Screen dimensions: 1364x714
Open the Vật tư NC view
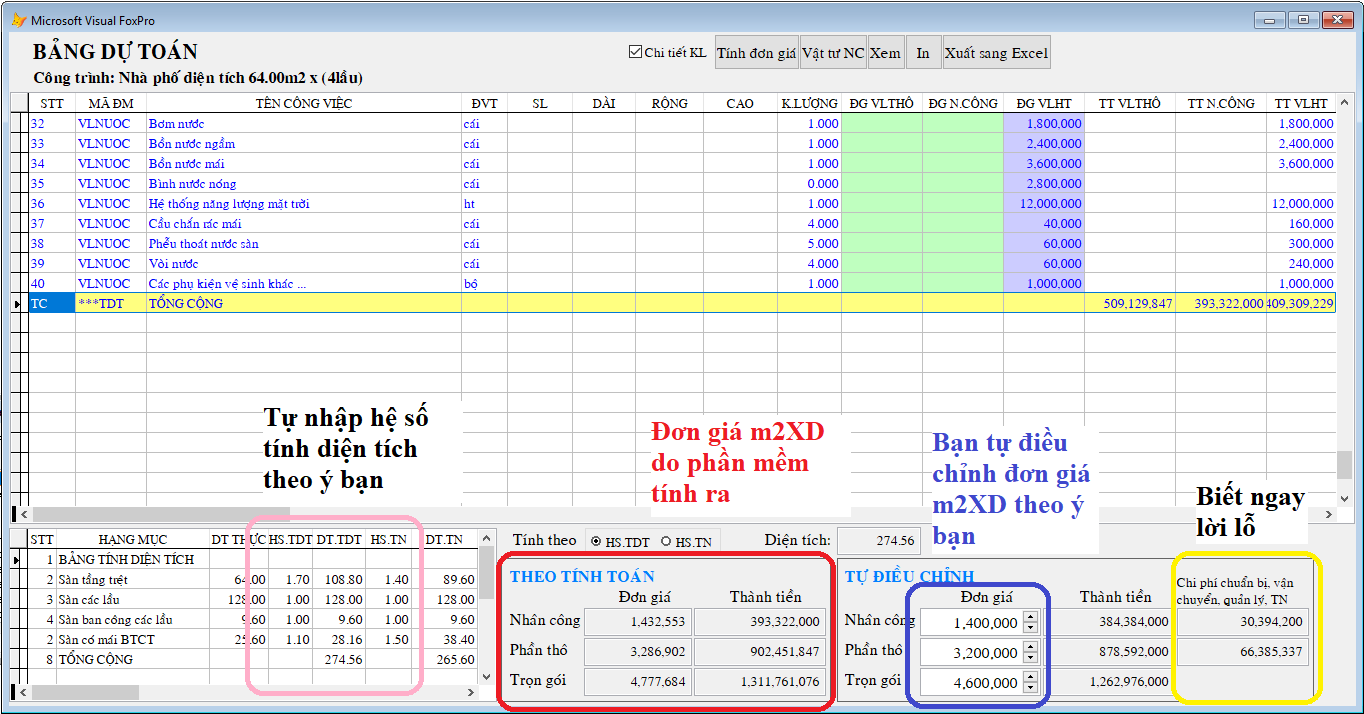click(833, 54)
